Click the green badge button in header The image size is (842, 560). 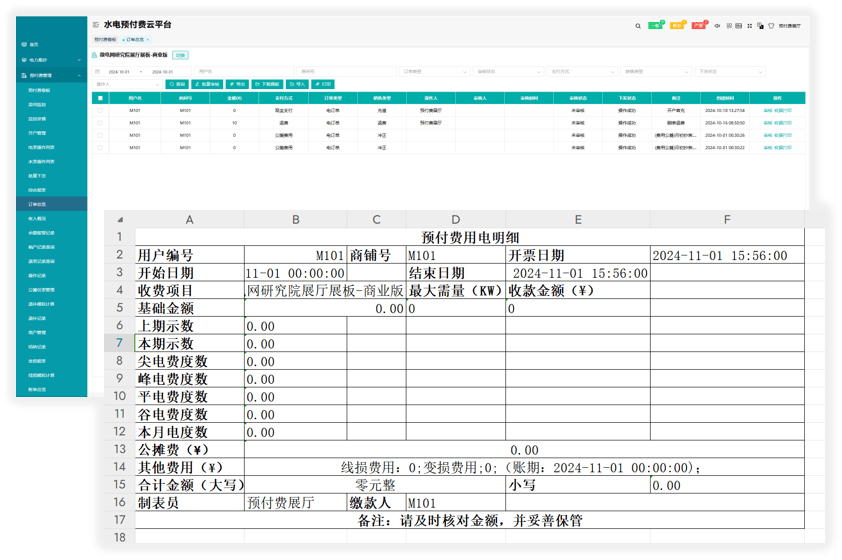click(x=656, y=26)
